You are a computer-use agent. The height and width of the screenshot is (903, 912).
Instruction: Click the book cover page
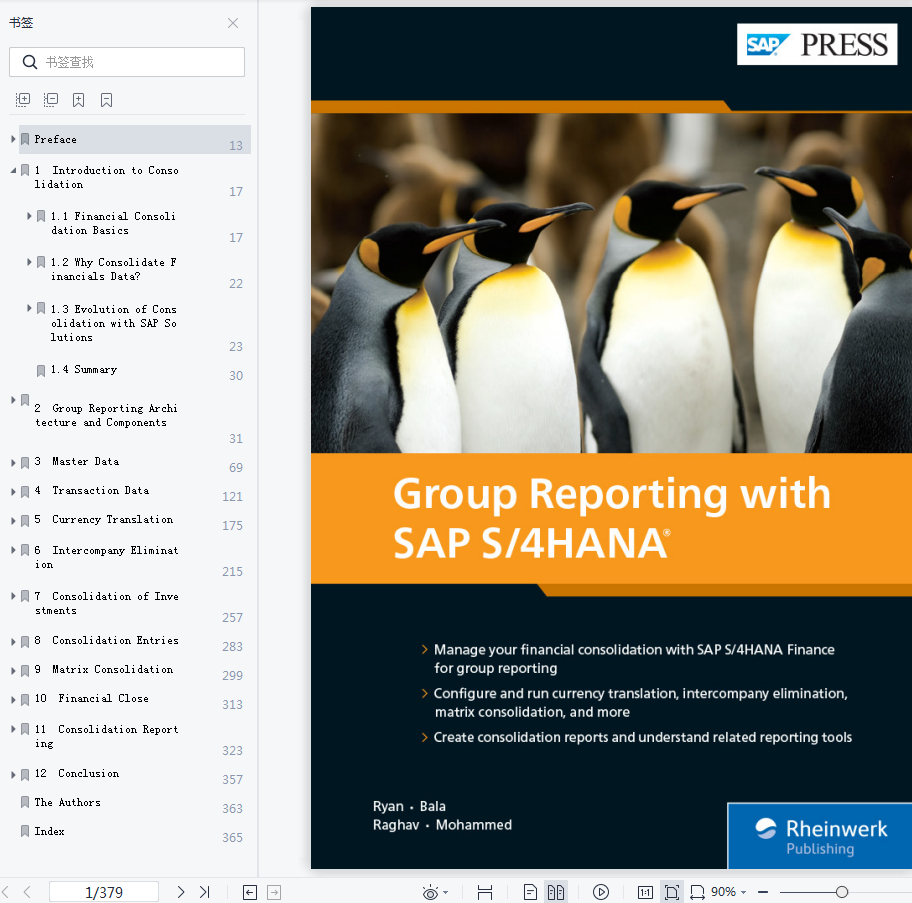point(611,438)
